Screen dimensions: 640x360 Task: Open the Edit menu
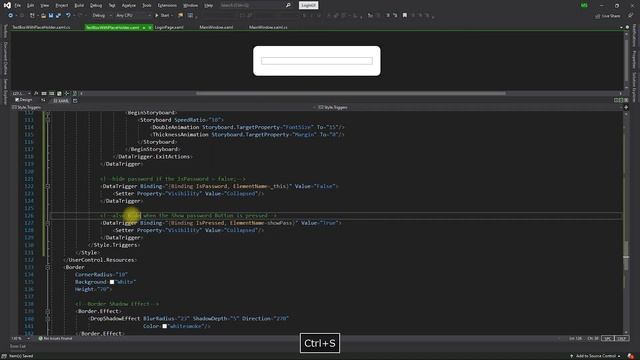click(31, 5)
